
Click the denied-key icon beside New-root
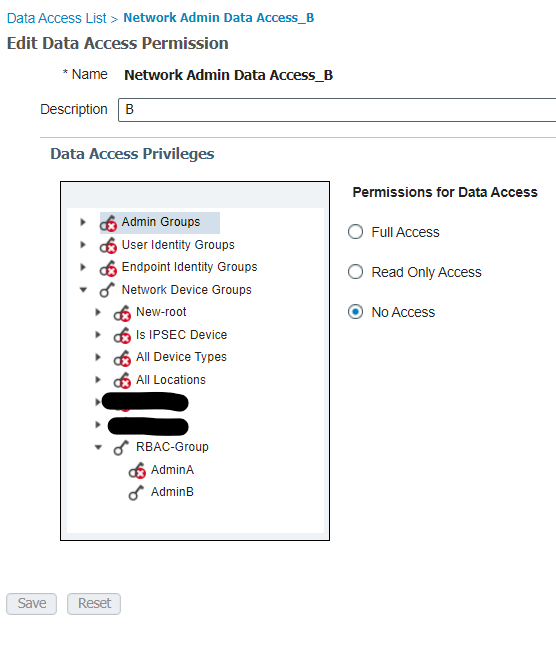(122, 313)
